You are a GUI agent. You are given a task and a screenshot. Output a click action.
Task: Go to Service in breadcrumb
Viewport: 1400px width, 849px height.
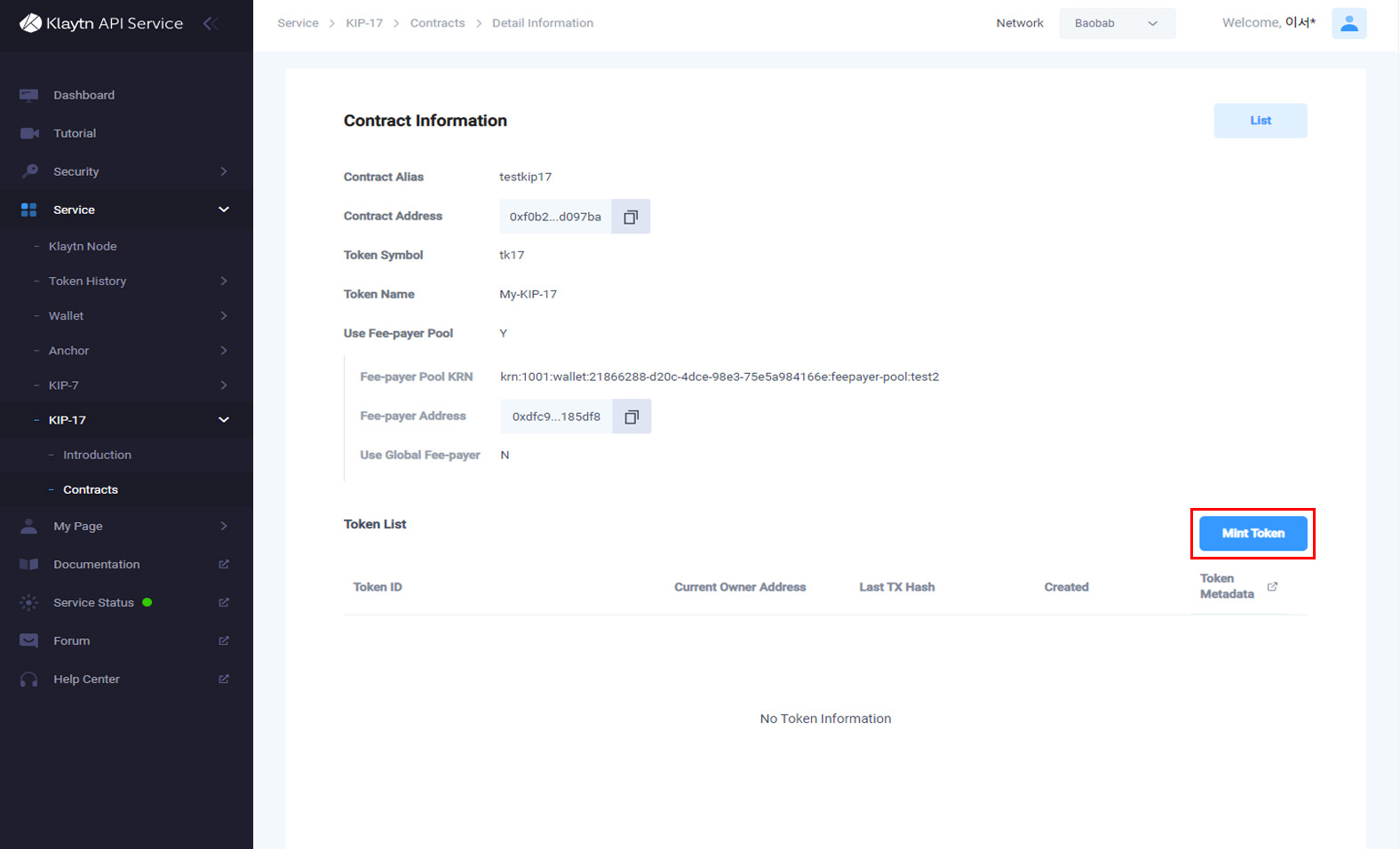point(298,23)
